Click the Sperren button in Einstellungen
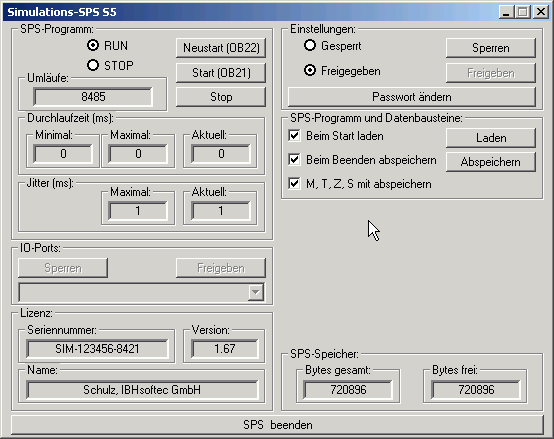 [491, 48]
